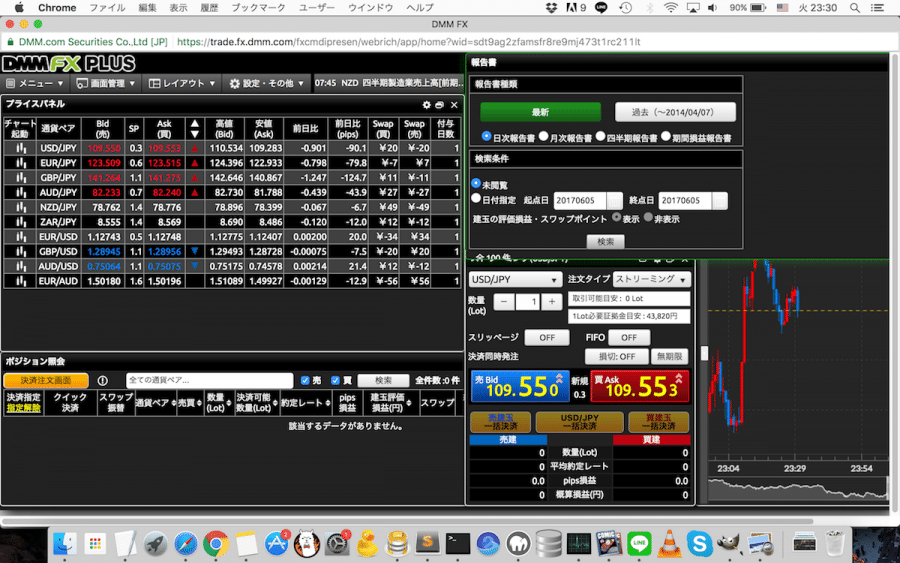This screenshot has width=900, height=563.
Task: Open Chrome ウインドウ menu
Action: [x=371, y=7]
